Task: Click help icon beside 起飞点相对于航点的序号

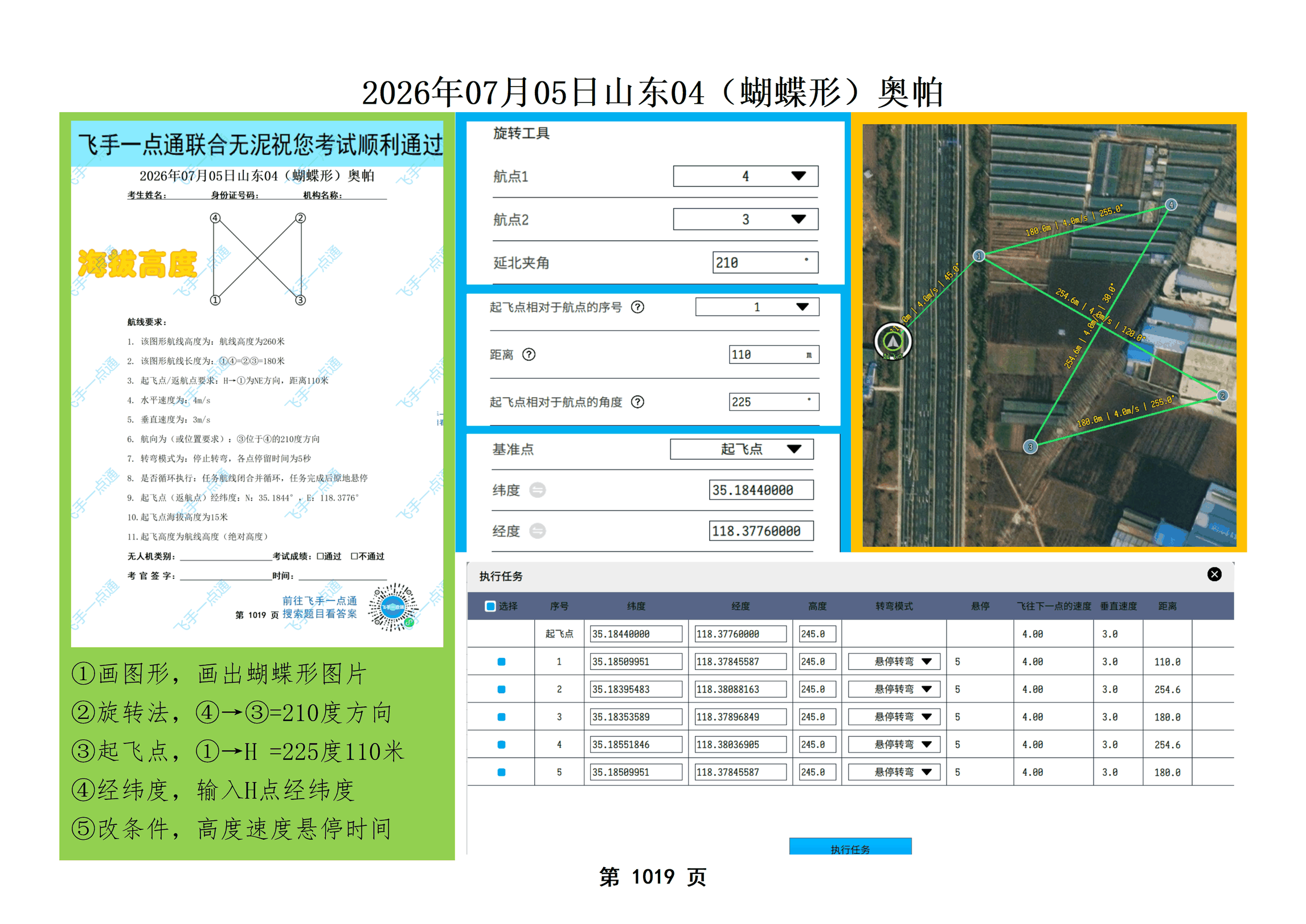Action: click(637, 307)
